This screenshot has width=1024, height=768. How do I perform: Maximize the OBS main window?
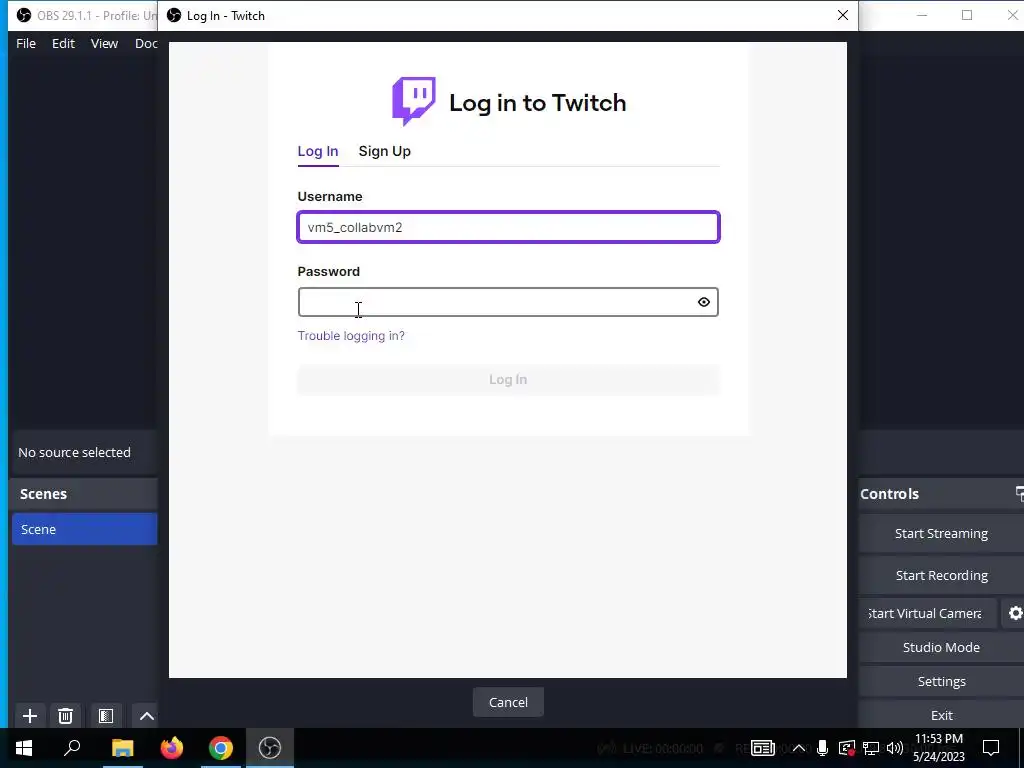point(967,15)
